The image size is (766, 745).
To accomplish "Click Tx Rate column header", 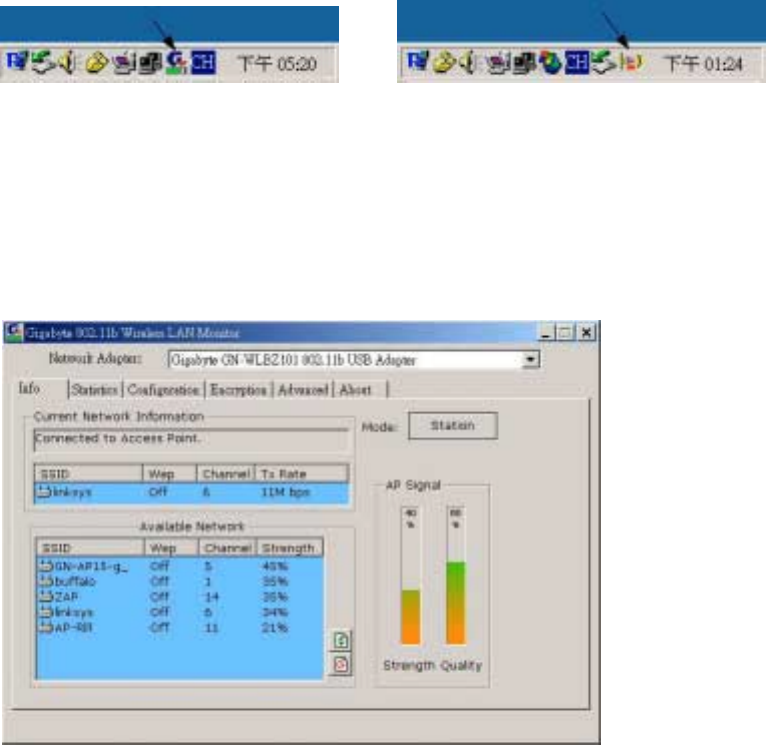I will (x=302, y=473).
